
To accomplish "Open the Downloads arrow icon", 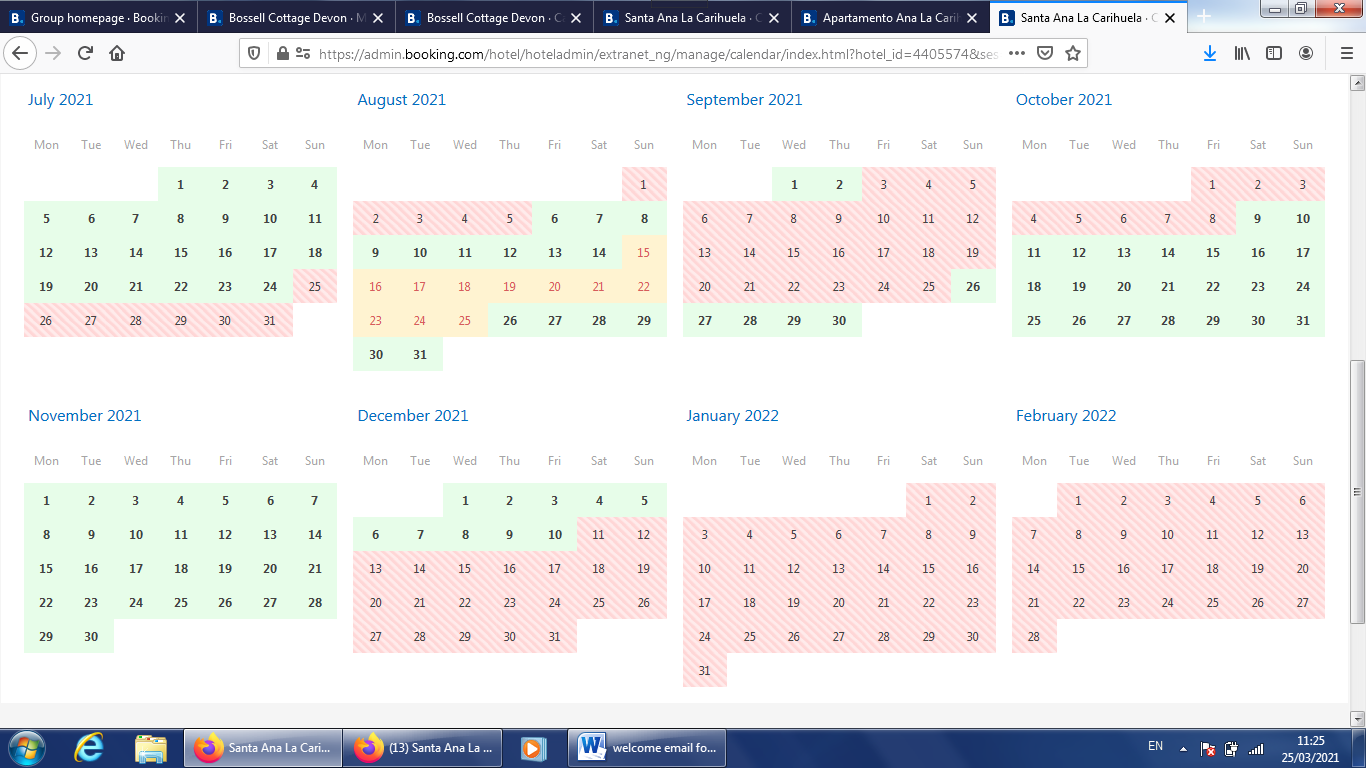I will (1210, 53).
